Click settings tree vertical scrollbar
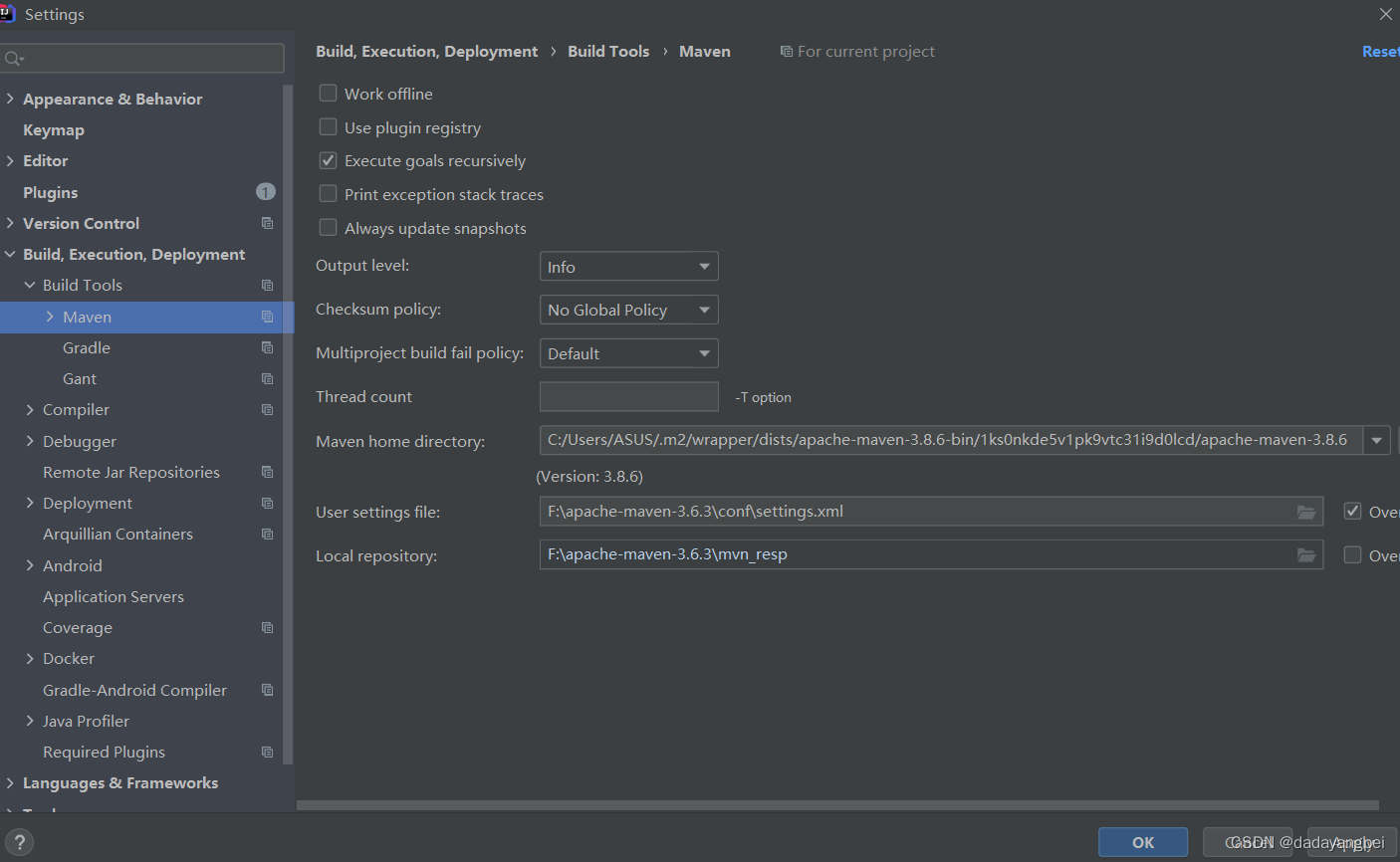 pyautogui.click(x=288, y=423)
